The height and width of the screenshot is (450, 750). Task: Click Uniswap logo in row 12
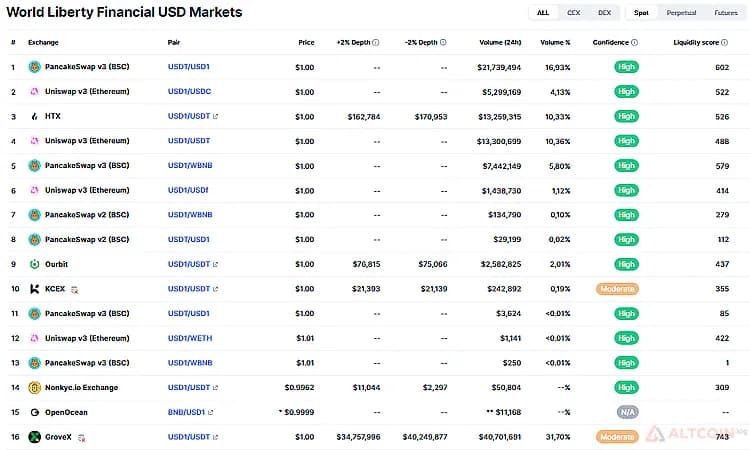tap(34, 338)
